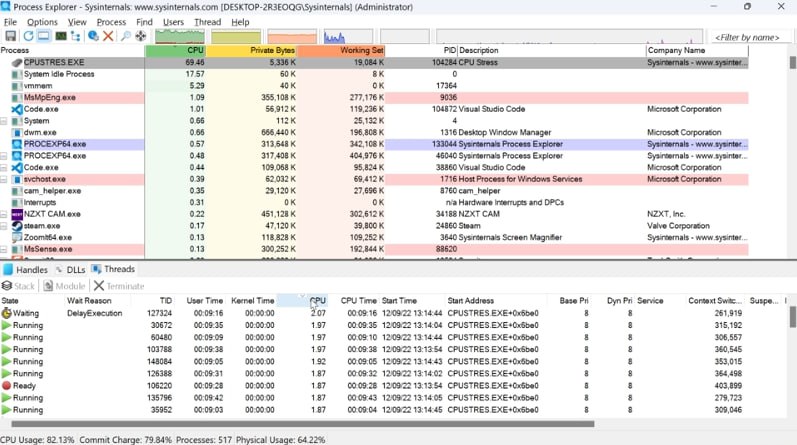797x445 pixels.
Task: Click the highlighted PROCEXP64.exe icon, PID 133044
Action: [17, 144]
